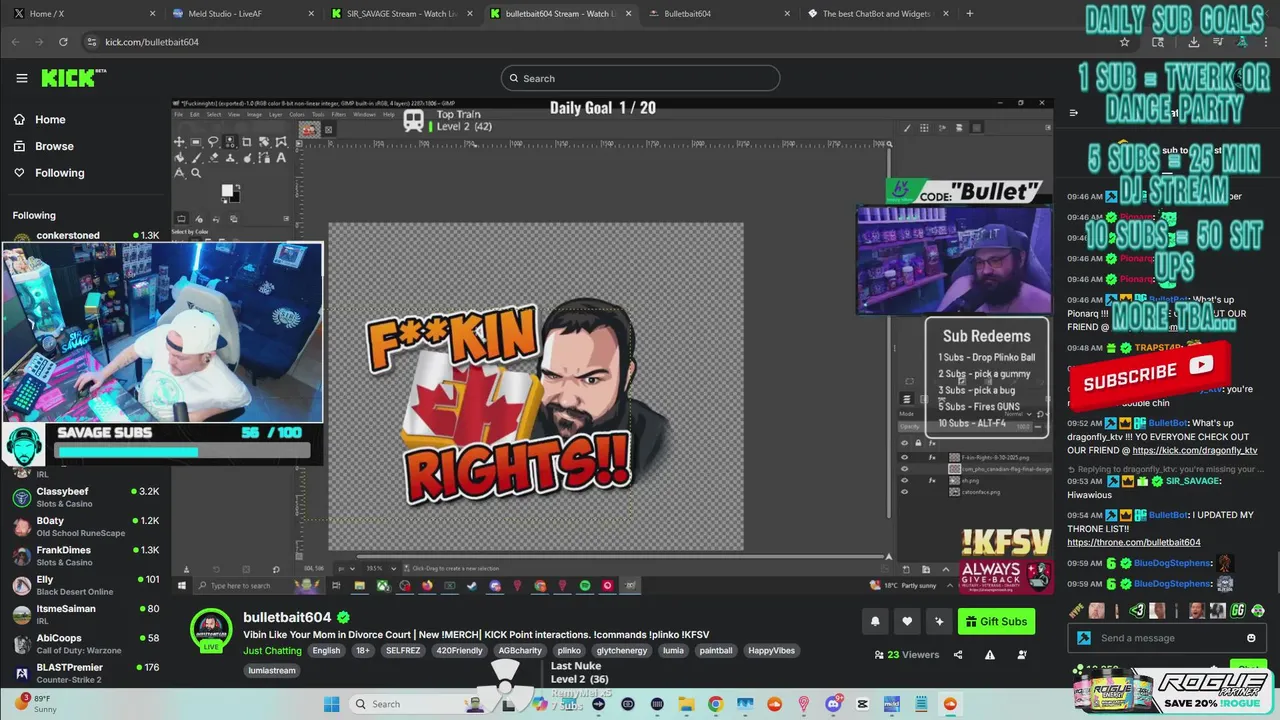Open Chrome downloads icon
Screen dimensions: 1280x720
tap(1194, 42)
